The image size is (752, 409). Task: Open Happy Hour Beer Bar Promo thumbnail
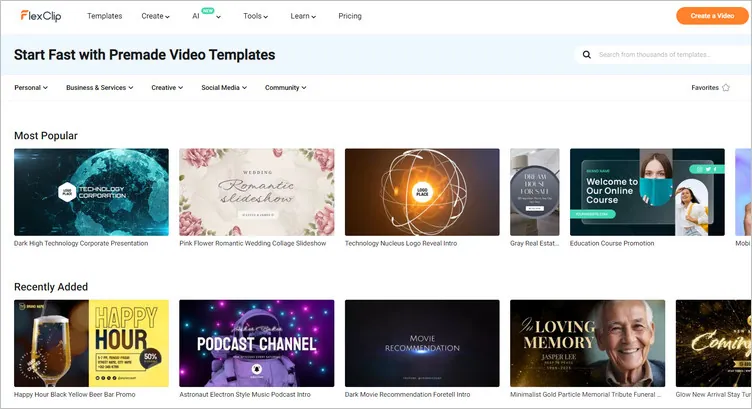tap(91, 343)
